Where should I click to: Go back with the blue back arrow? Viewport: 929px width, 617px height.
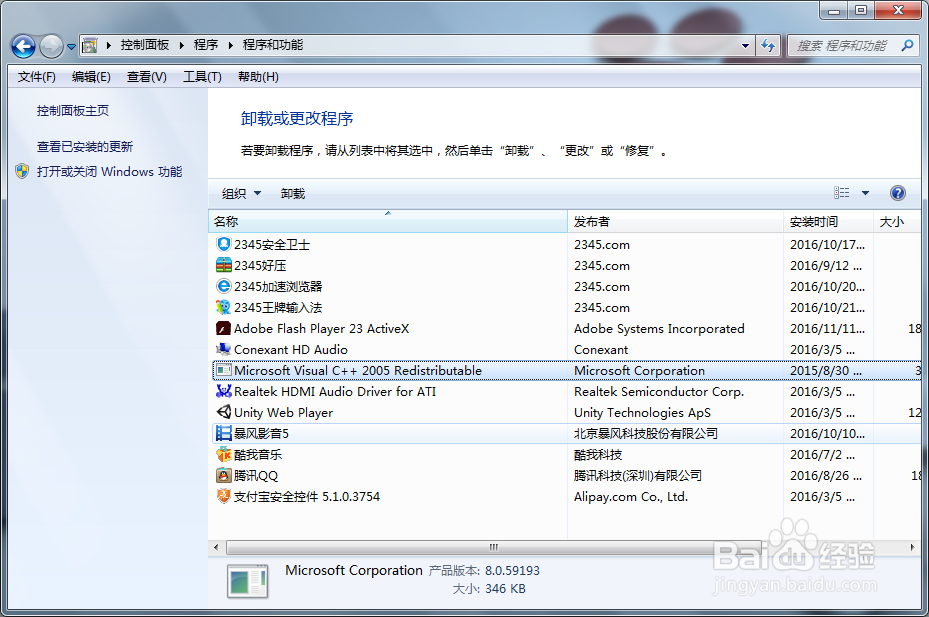pyautogui.click(x=24, y=46)
